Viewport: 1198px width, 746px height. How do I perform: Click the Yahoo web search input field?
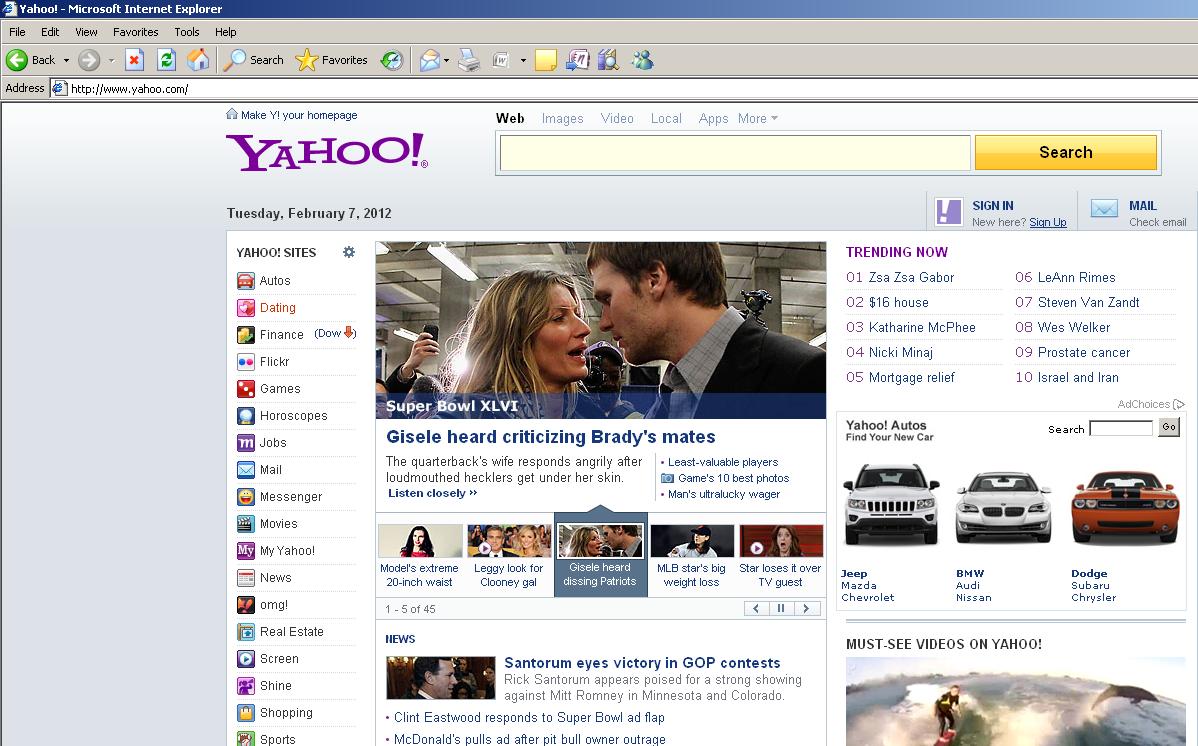(734, 153)
